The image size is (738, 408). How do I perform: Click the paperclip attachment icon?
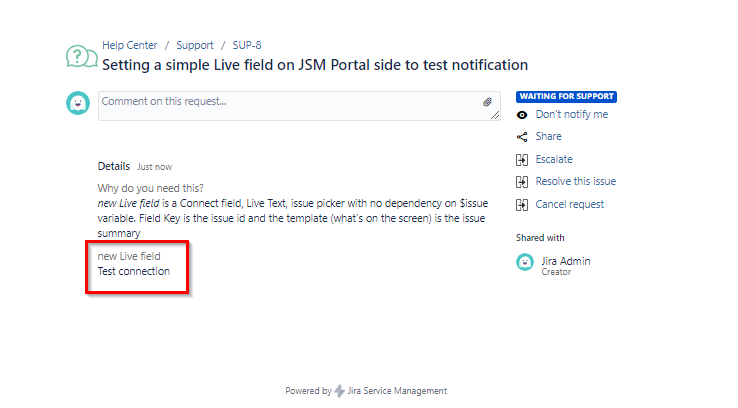pos(488,102)
